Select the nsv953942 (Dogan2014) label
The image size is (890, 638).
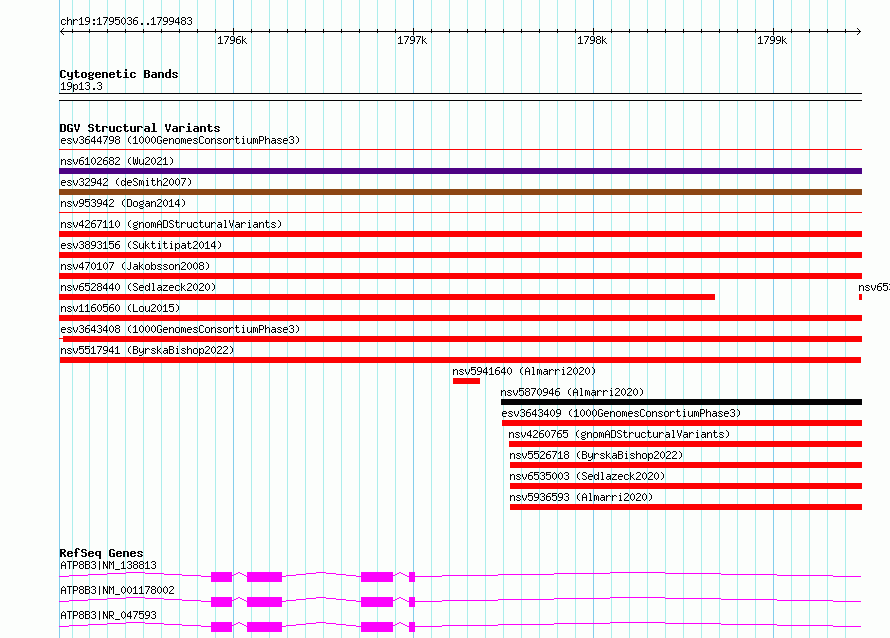123,203
